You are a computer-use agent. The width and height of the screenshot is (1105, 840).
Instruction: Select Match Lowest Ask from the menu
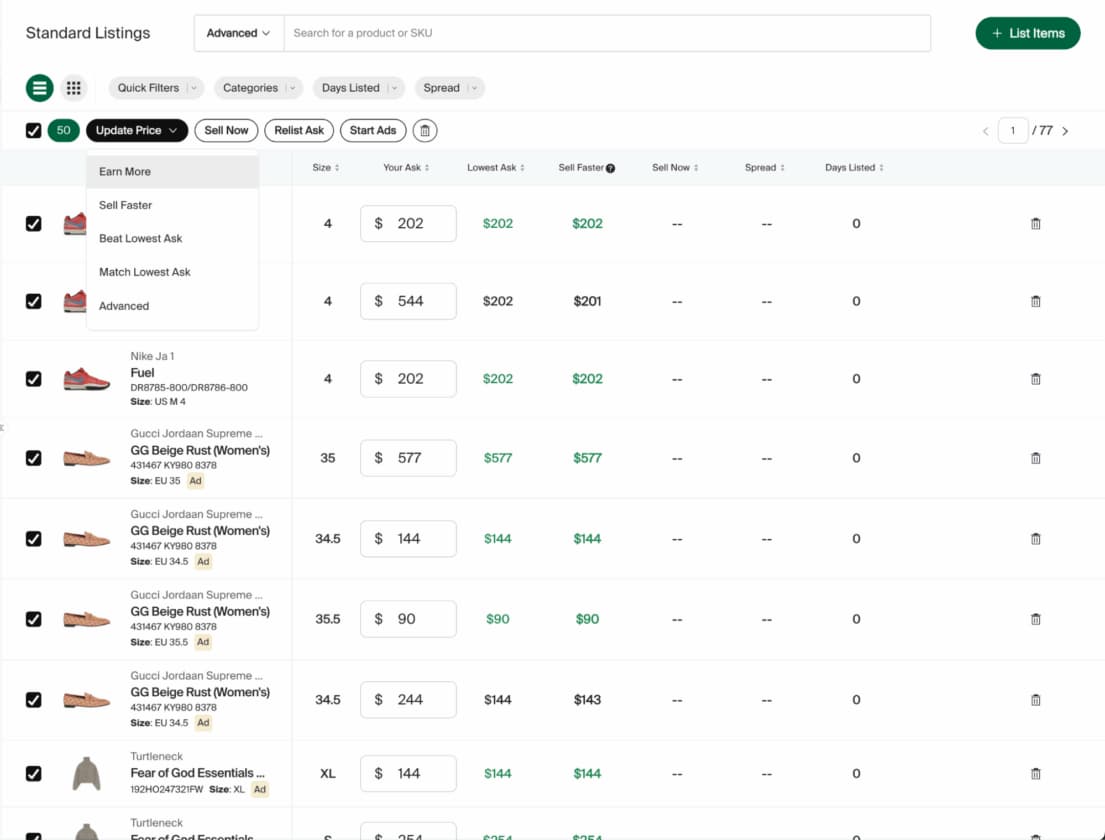pos(144,271)
